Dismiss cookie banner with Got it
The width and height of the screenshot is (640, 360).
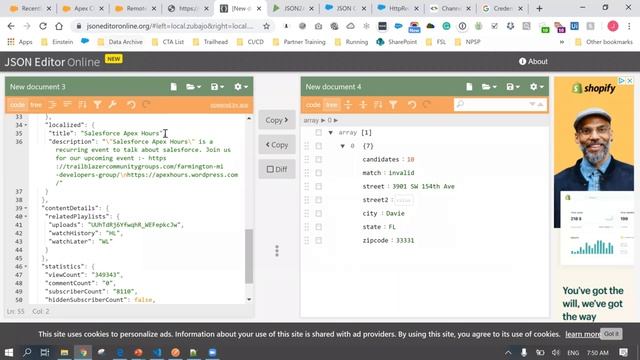click(x=611, y=333)
